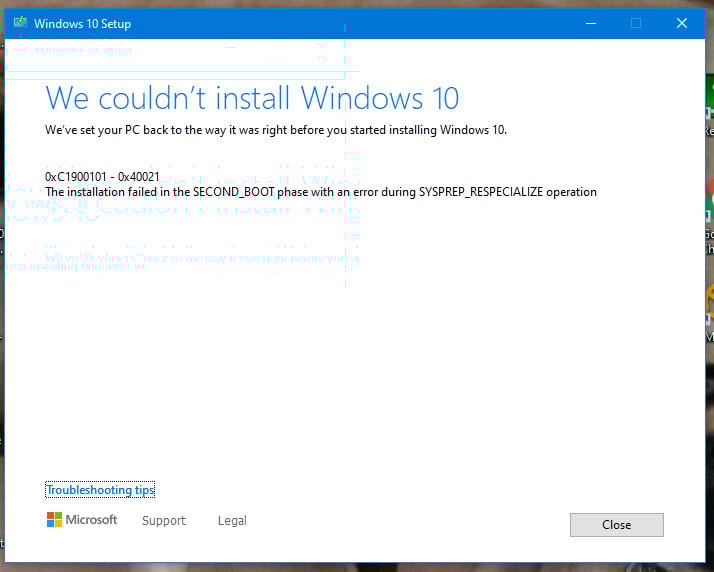The width and height of the screenshot is (714, 572).
Task: Open the Troubleshooting tips link
Action: coord(100,490)
